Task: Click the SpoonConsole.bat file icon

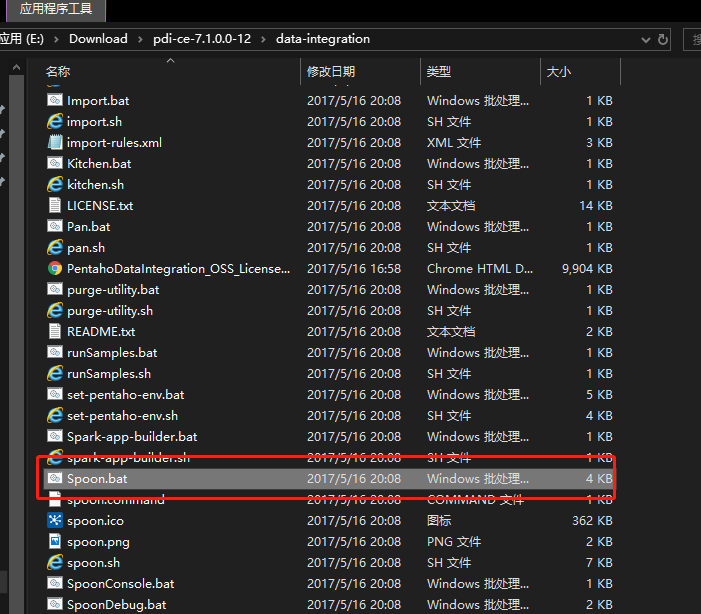Action: (55, 584)
